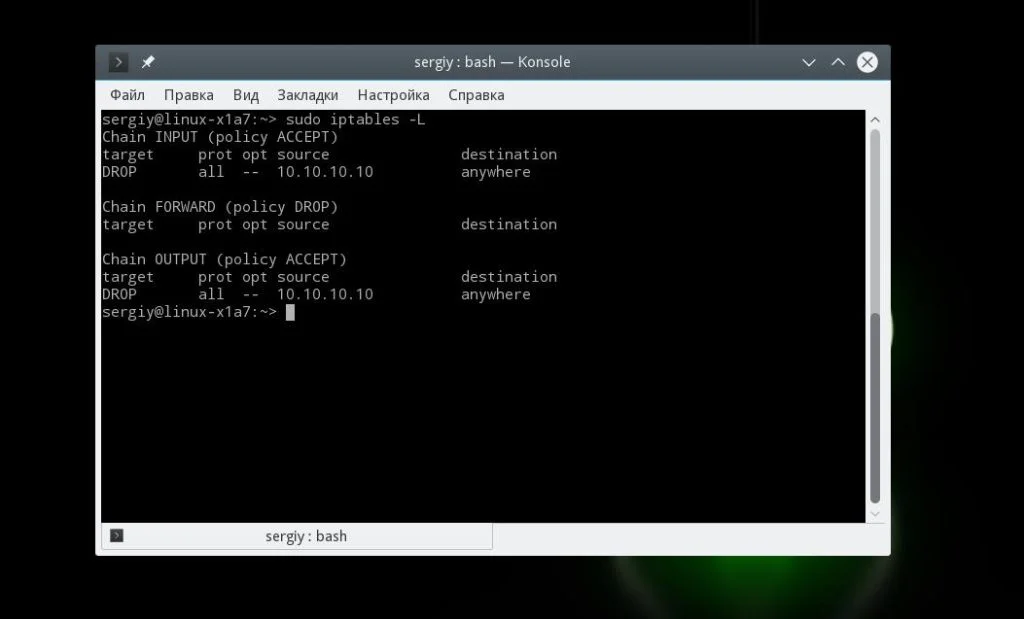Click the terminal cursor at the prompt

(290, 312)
